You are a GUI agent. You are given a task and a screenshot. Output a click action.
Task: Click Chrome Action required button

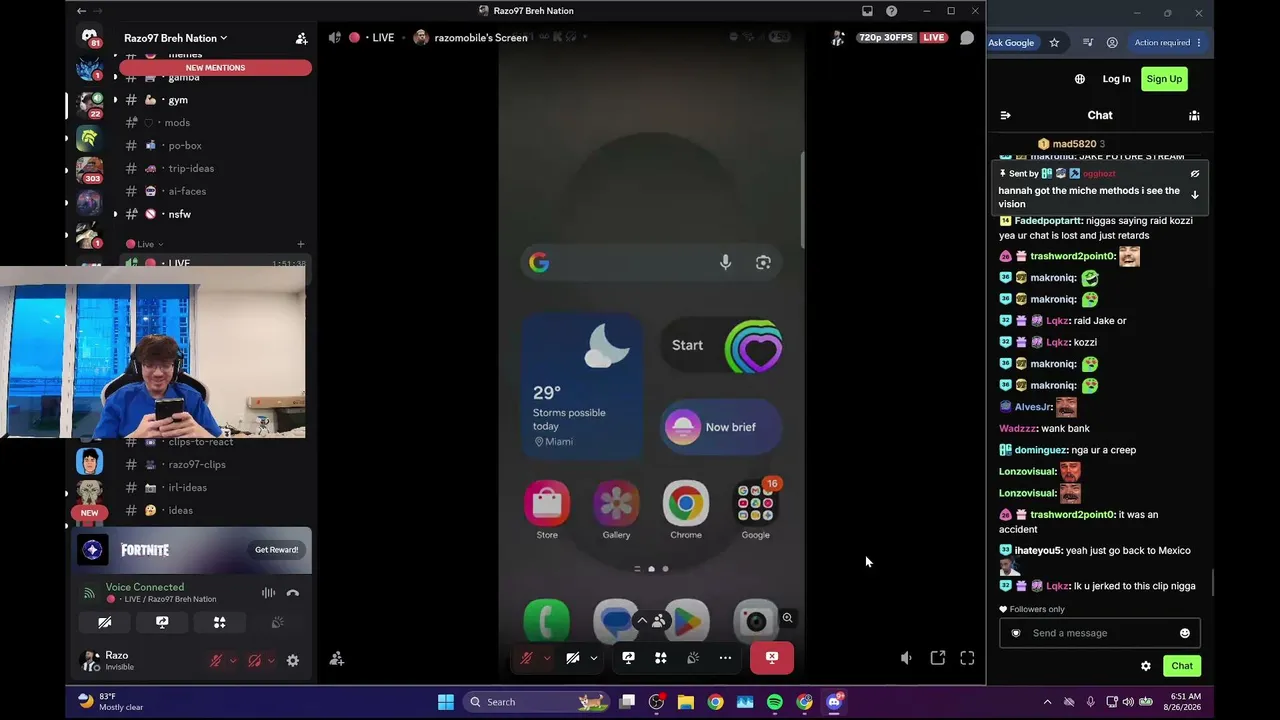(x=1166, y=42)
